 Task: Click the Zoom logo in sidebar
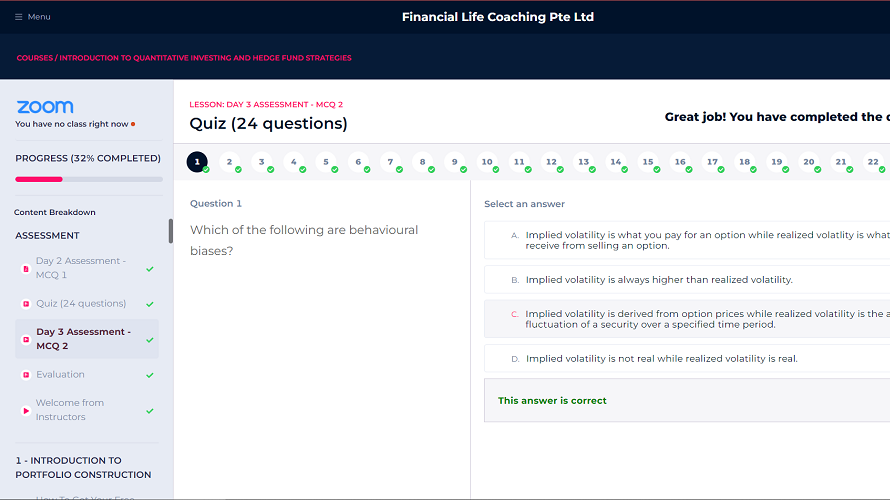[x=45, y=107]
